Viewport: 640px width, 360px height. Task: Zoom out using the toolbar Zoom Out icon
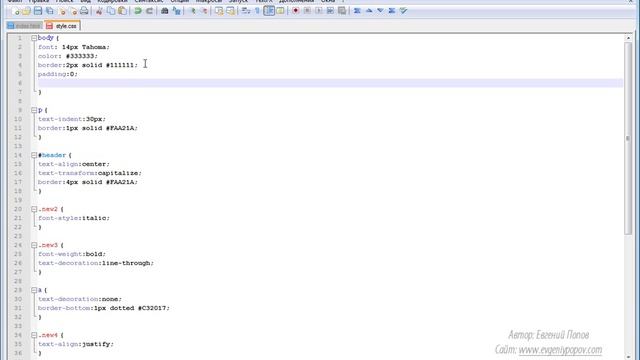[204, 11]
